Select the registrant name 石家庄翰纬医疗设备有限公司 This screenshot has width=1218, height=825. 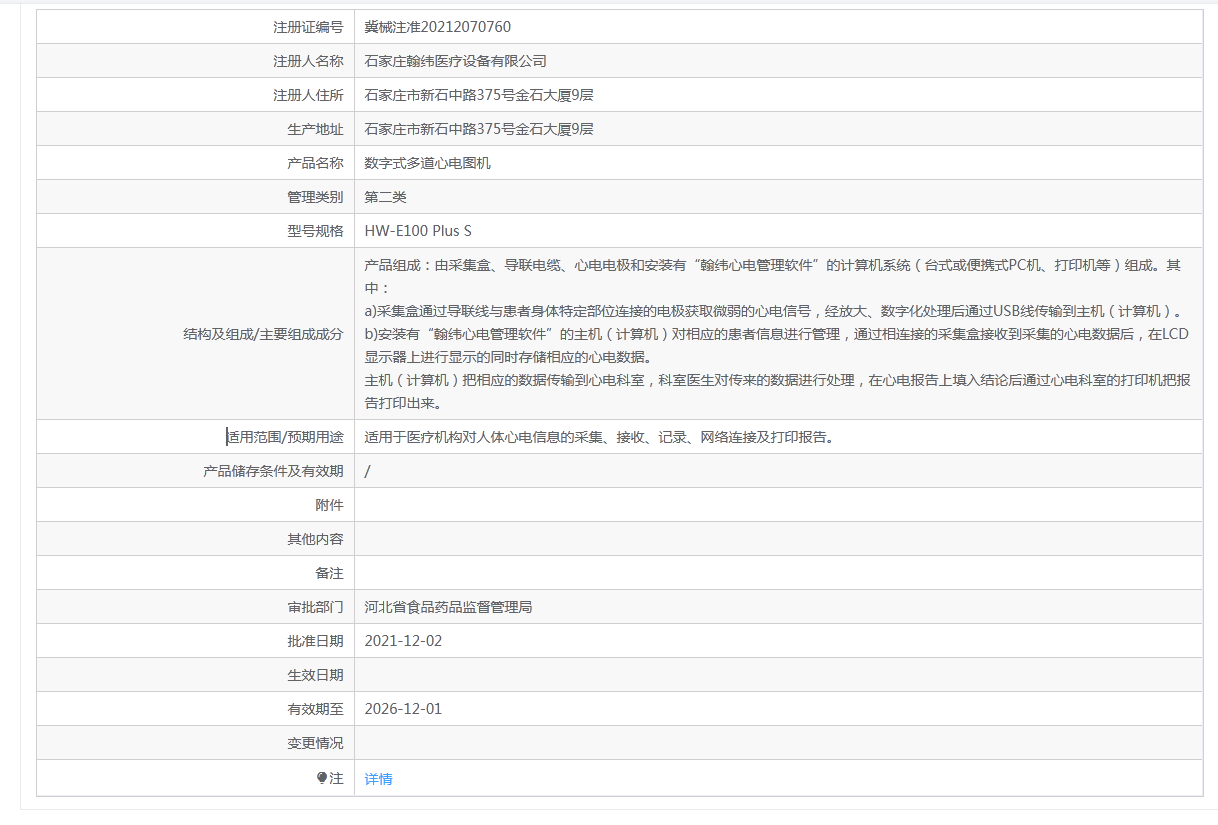[x=455, y=61]
